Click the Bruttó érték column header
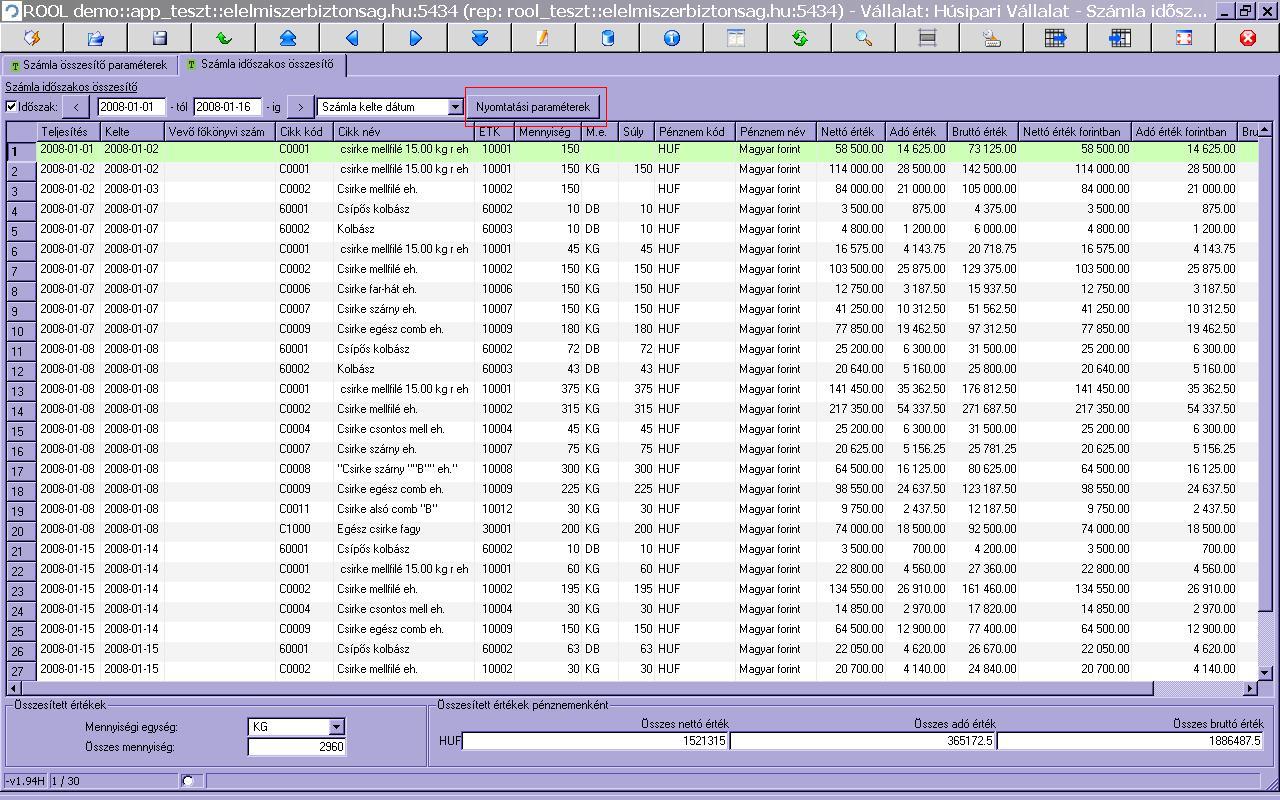The width and height of the screenshot is (1280, 800). pos(984,132)
